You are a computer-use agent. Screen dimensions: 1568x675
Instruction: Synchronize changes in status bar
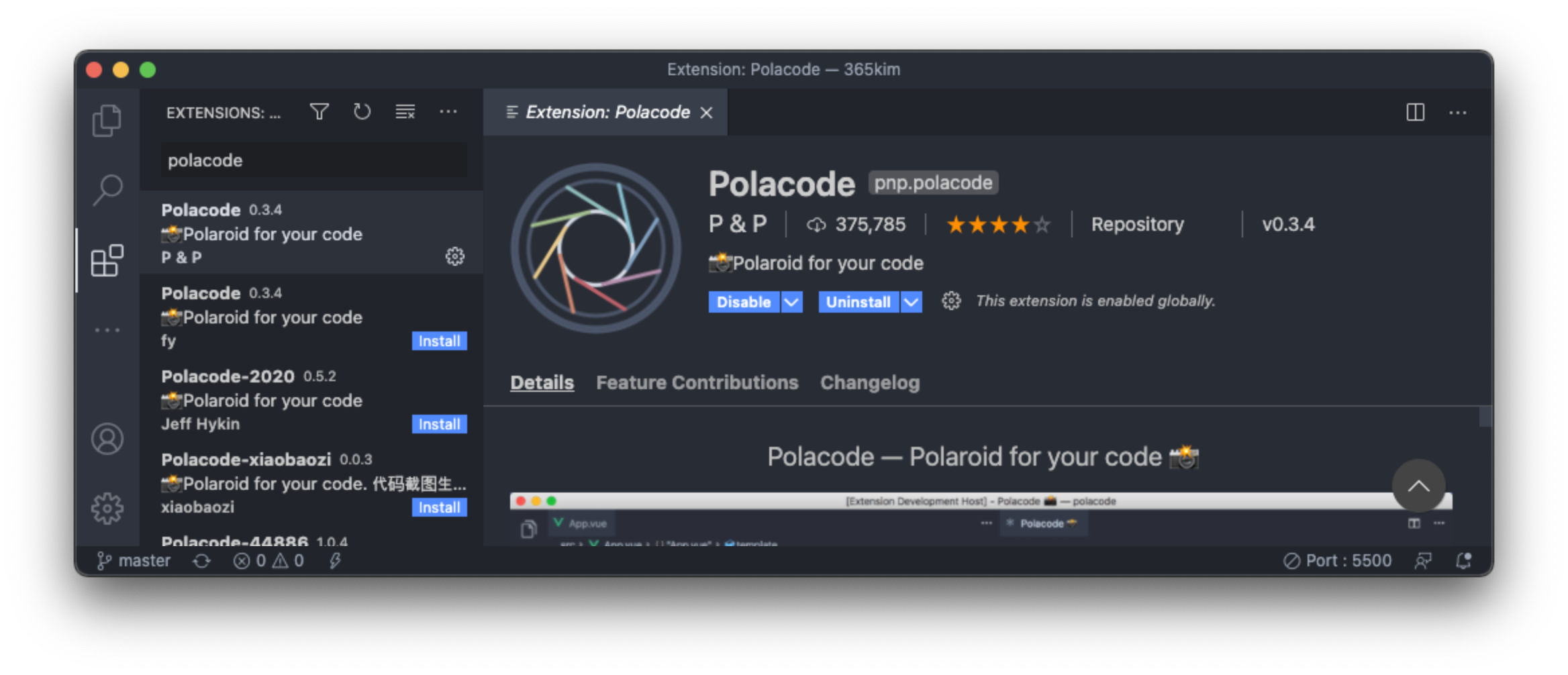pyautogui.click(x=202, y=560)
